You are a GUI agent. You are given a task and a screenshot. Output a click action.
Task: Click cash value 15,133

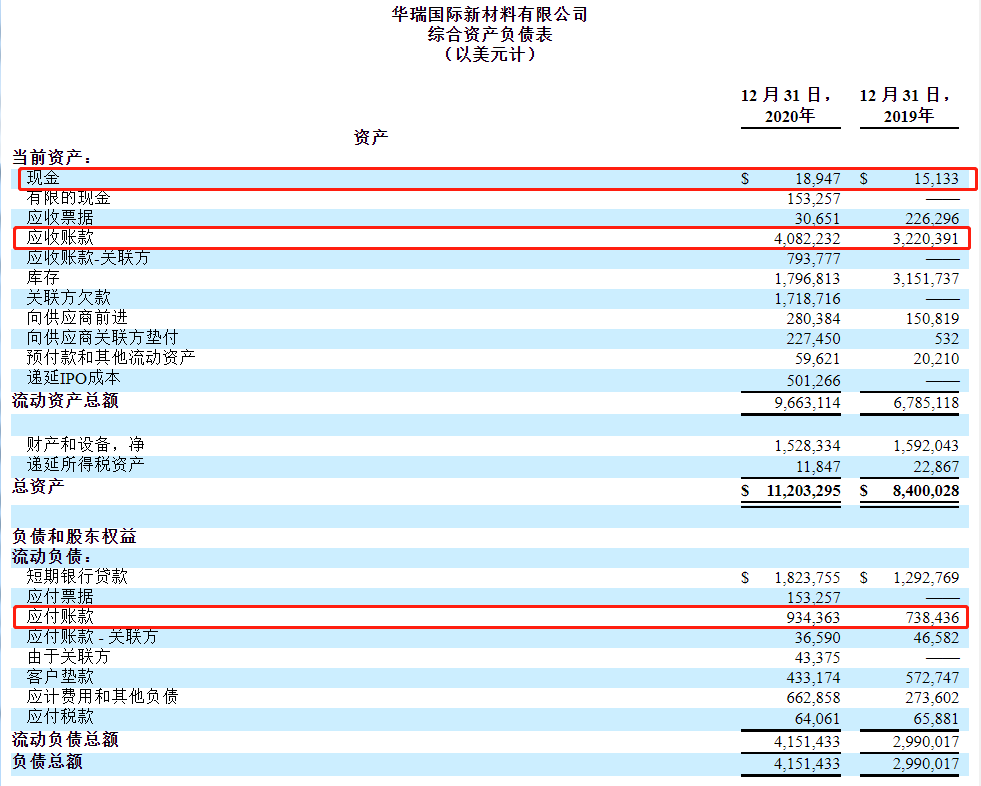[936, 179]
